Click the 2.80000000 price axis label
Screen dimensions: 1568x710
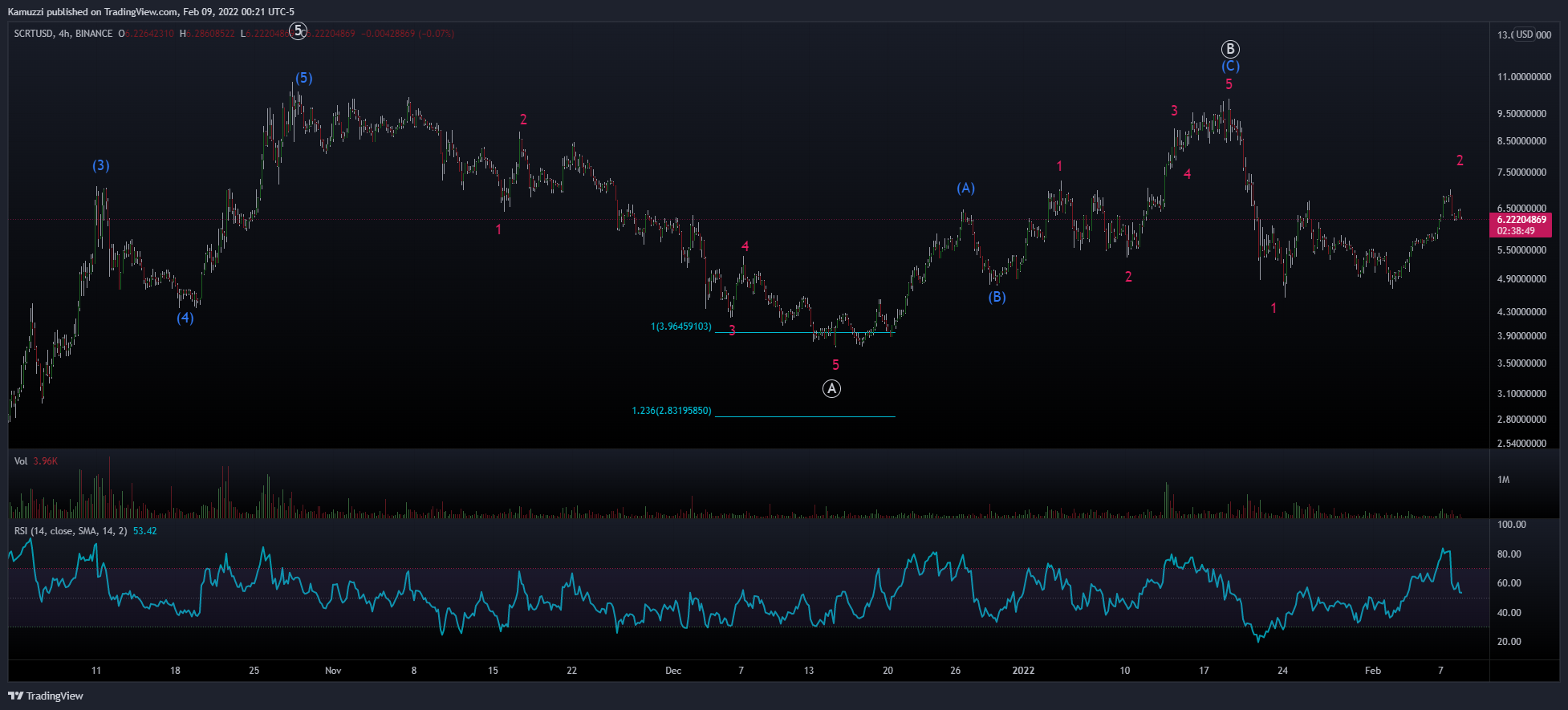tap(1522, 420)
